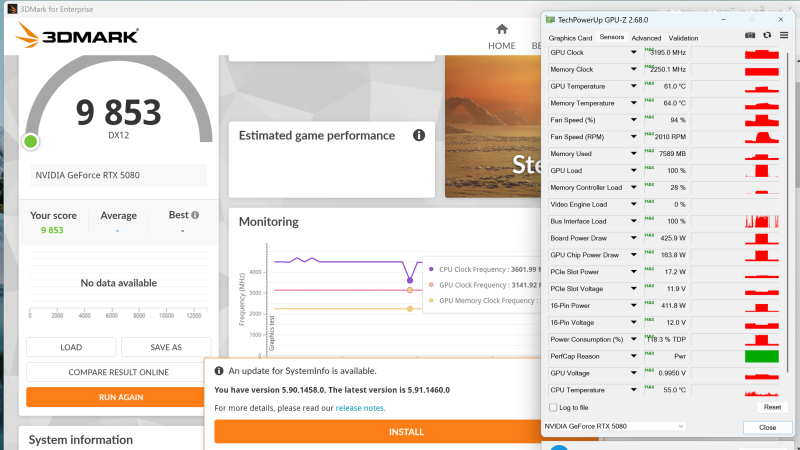Click the purple CPU clock frequency marker
Viewport: 800px width, 450px height.
tap(410, 280)
